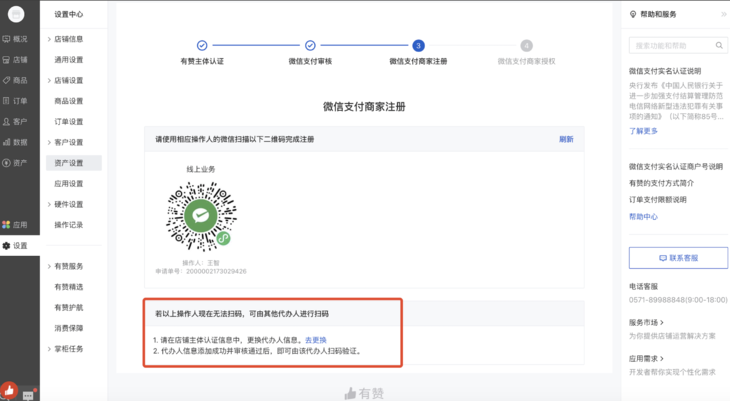Click 刷新 to refresh the QR code
The image size is (730, 401).
tap(566, 139)
